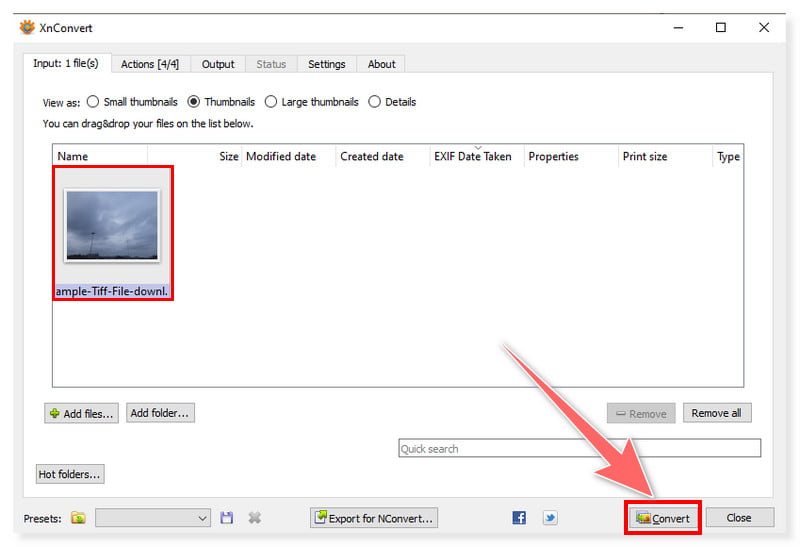Select the Small thumbnails radio button
Screen dimensions: 800x547
[x=93, y=102]
